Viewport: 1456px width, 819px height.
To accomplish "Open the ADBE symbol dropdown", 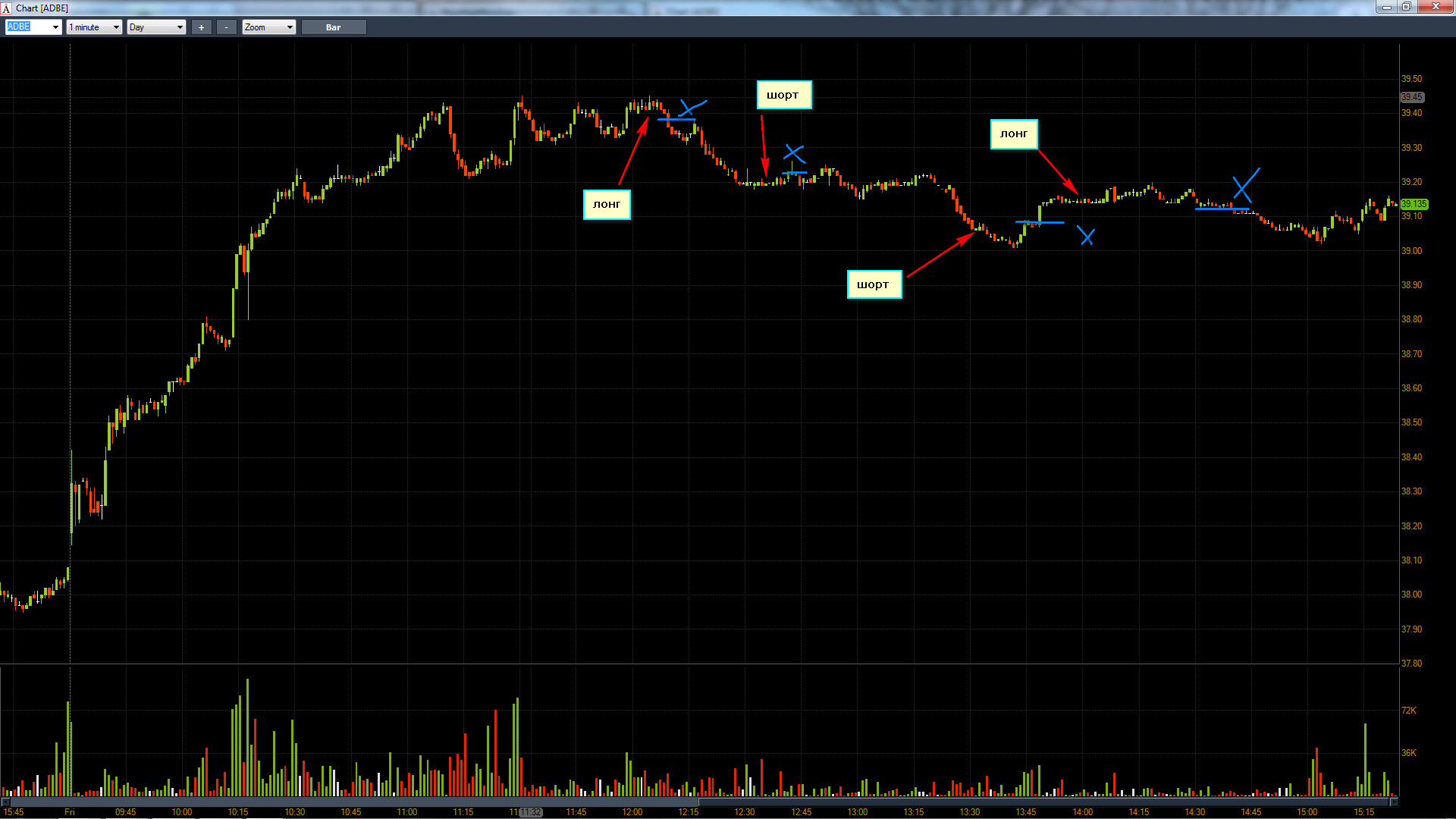I will [55, 27].
